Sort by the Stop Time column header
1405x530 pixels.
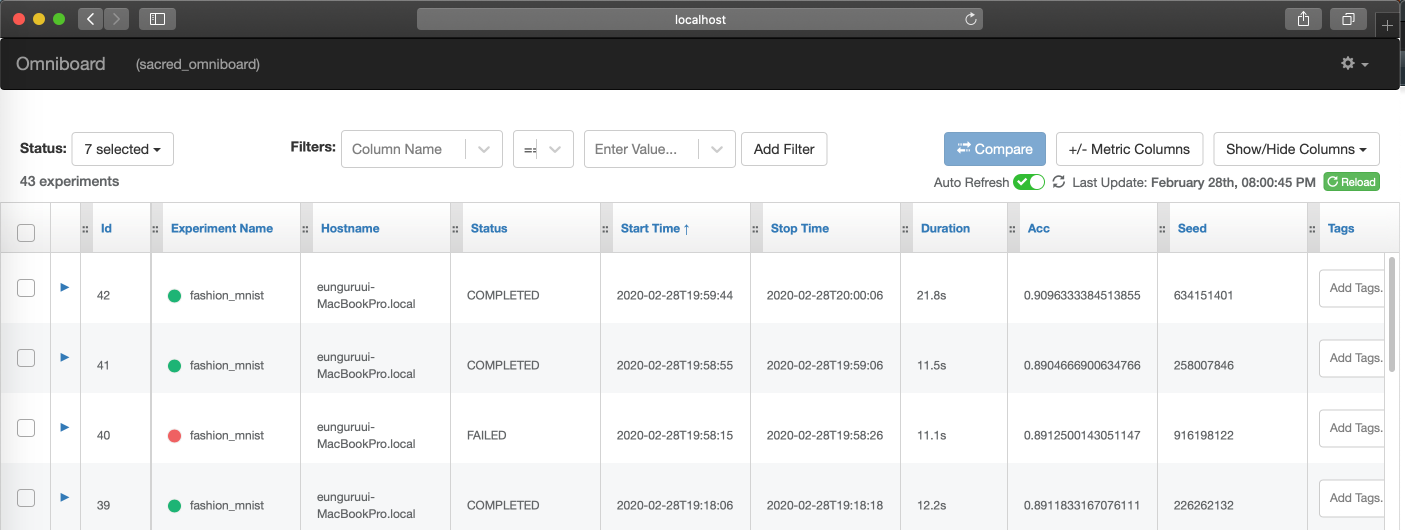800,228
